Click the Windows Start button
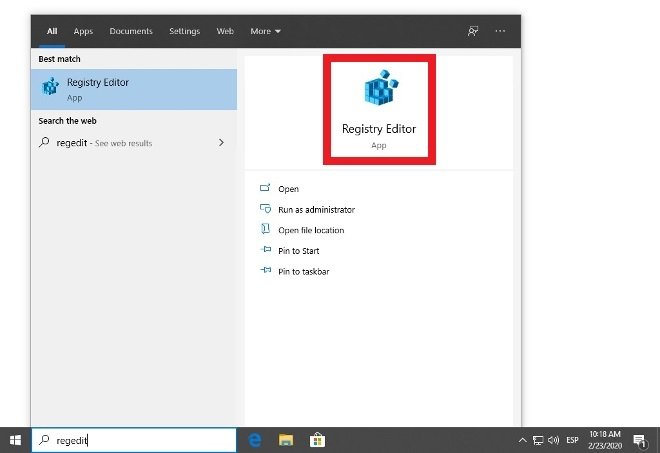Image resolution: width=660 pixels, height=453 pixels. click(15, 440)
